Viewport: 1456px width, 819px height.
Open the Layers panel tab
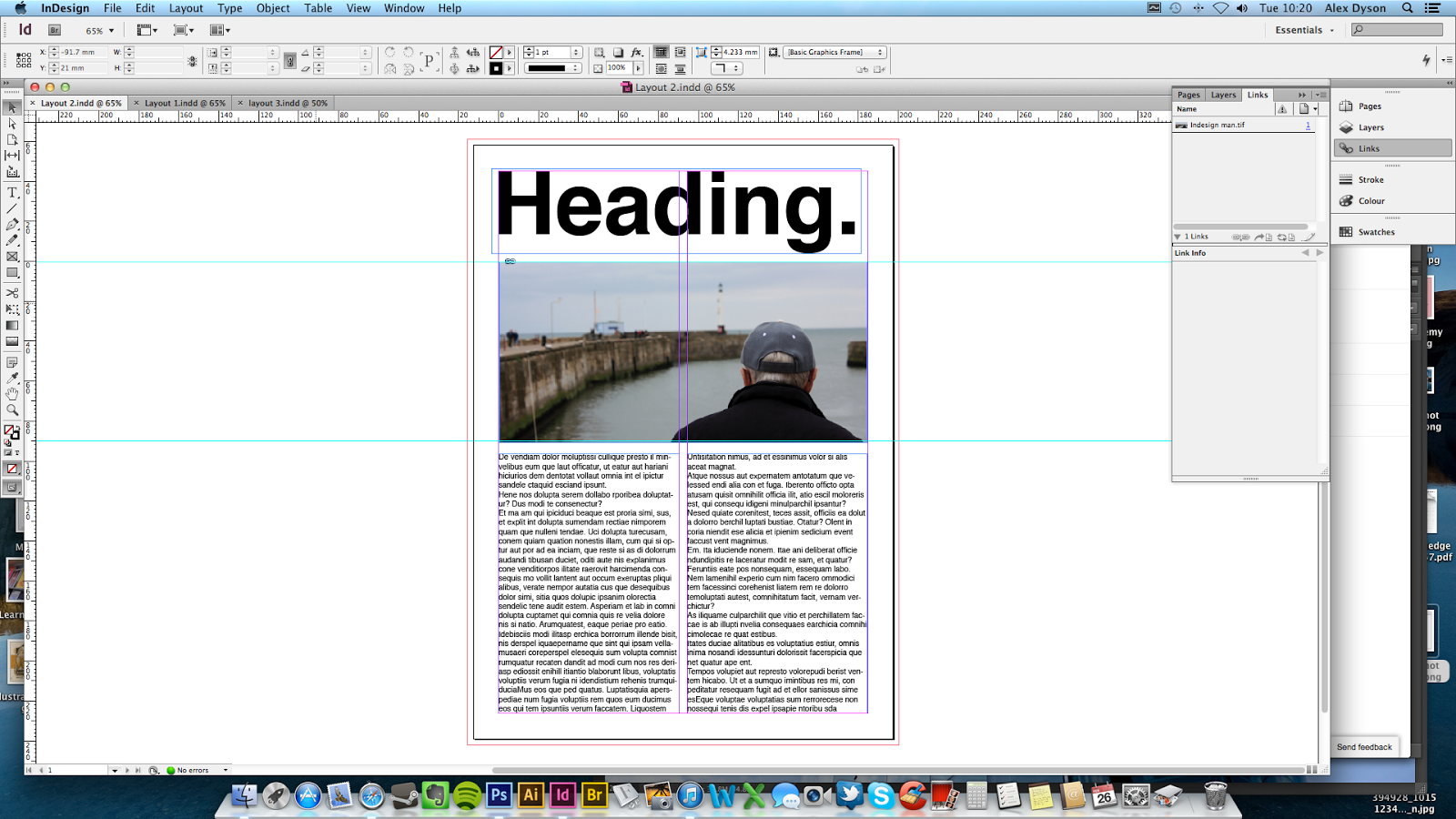(x=1222, y=94)
